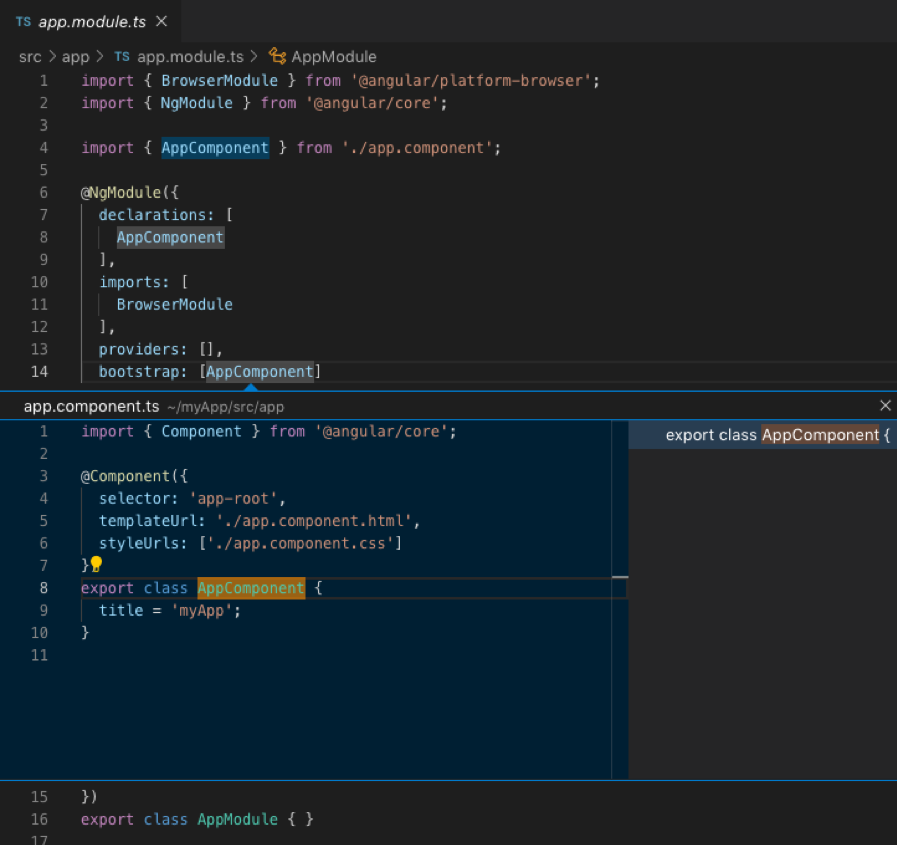This screenshot has width=897, height=845.
Task: Click the highlighted AppComponent in the peek editor
Action: (x=251, y=588)
